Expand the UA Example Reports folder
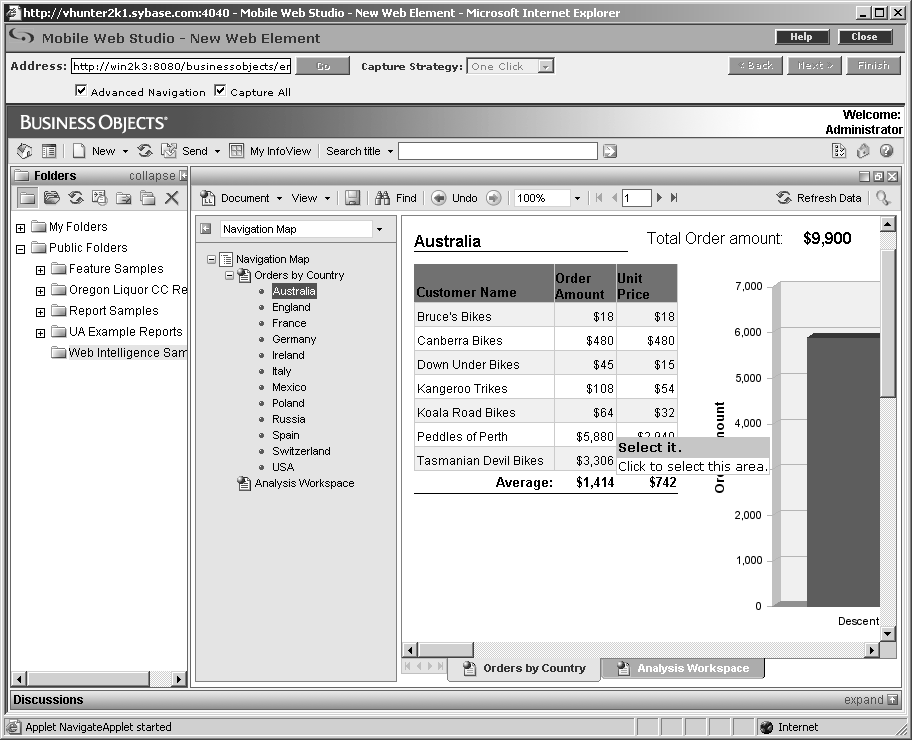 coord(40,333)
